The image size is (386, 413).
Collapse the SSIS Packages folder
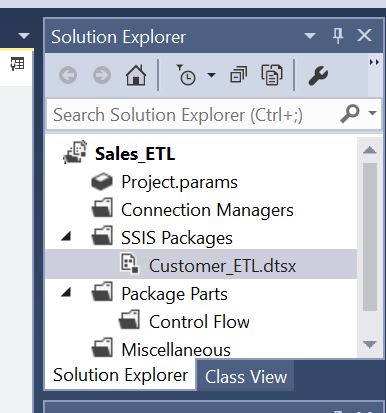tap(67, 237)
